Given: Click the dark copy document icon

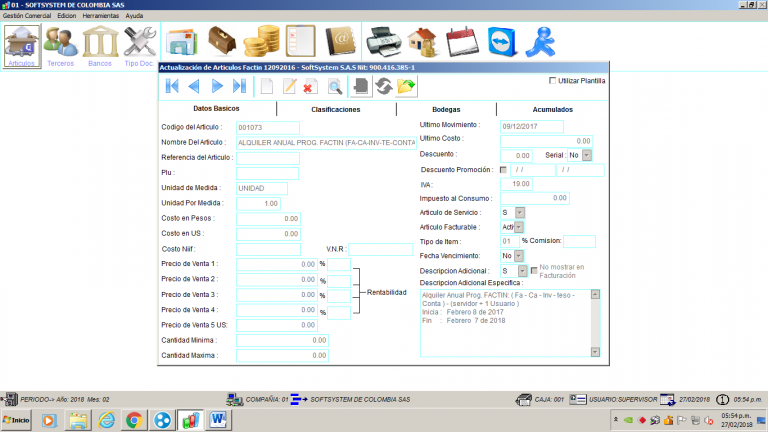Looking at the screenshot, I should [x=361, y=86].
